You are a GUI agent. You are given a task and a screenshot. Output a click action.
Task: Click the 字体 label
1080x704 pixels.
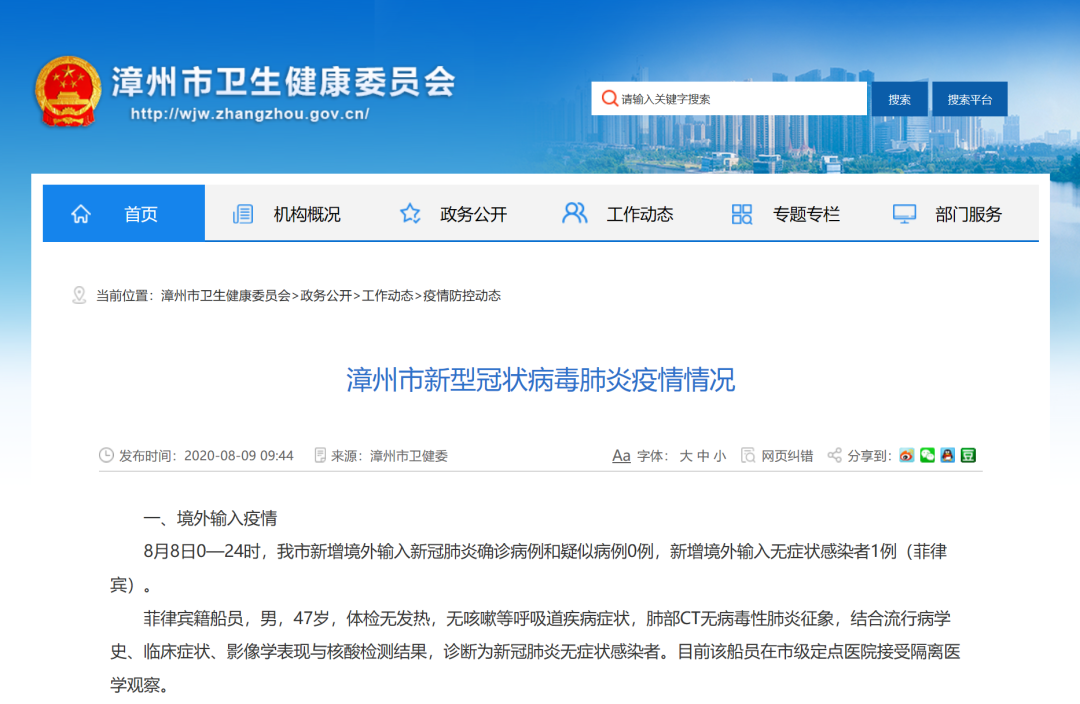pos(653,456)
